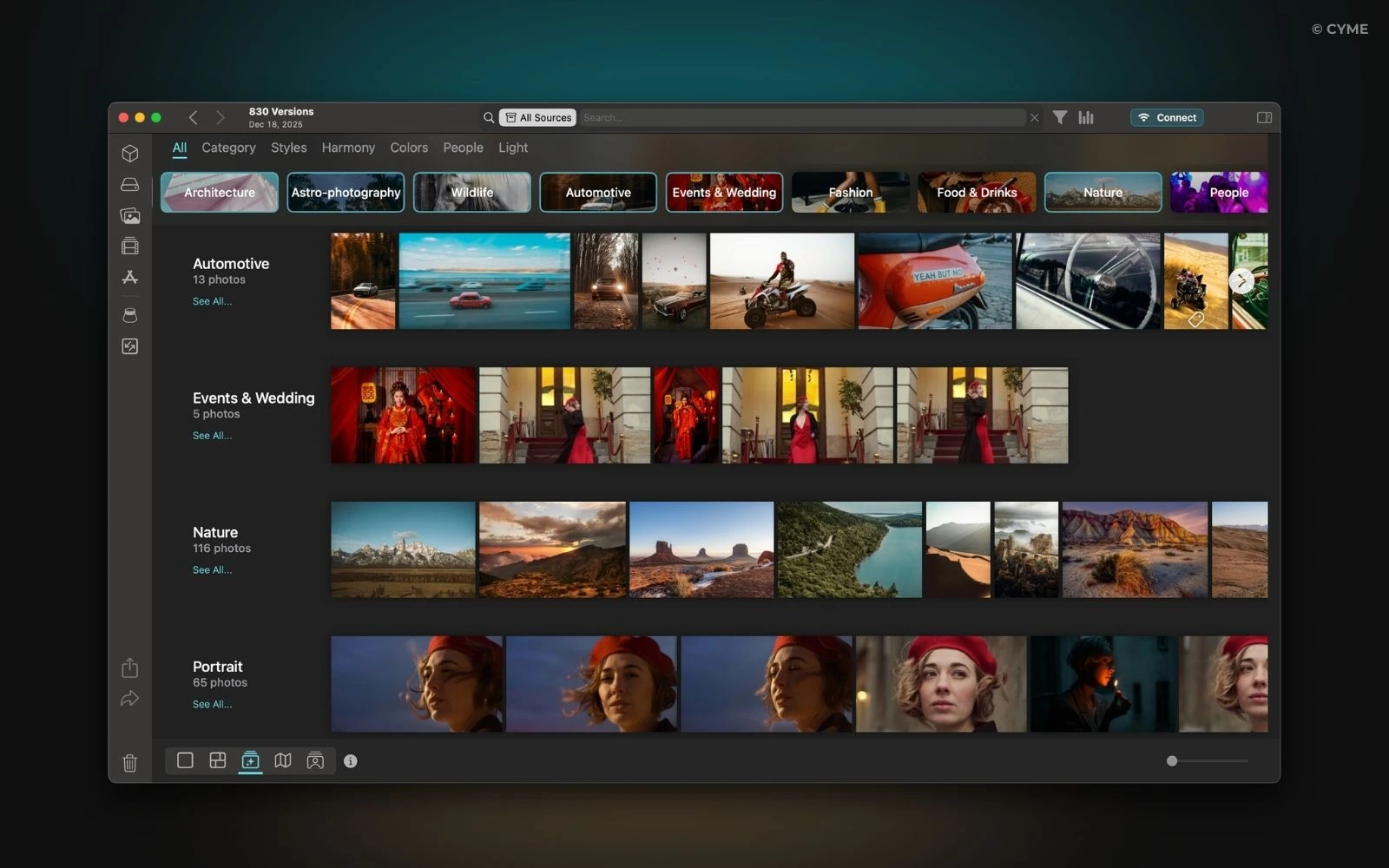The height and width of the screenshot is (868, 1389).
Task: Show statistics with the bar chart icon
Action: (x=1086, y=117)
